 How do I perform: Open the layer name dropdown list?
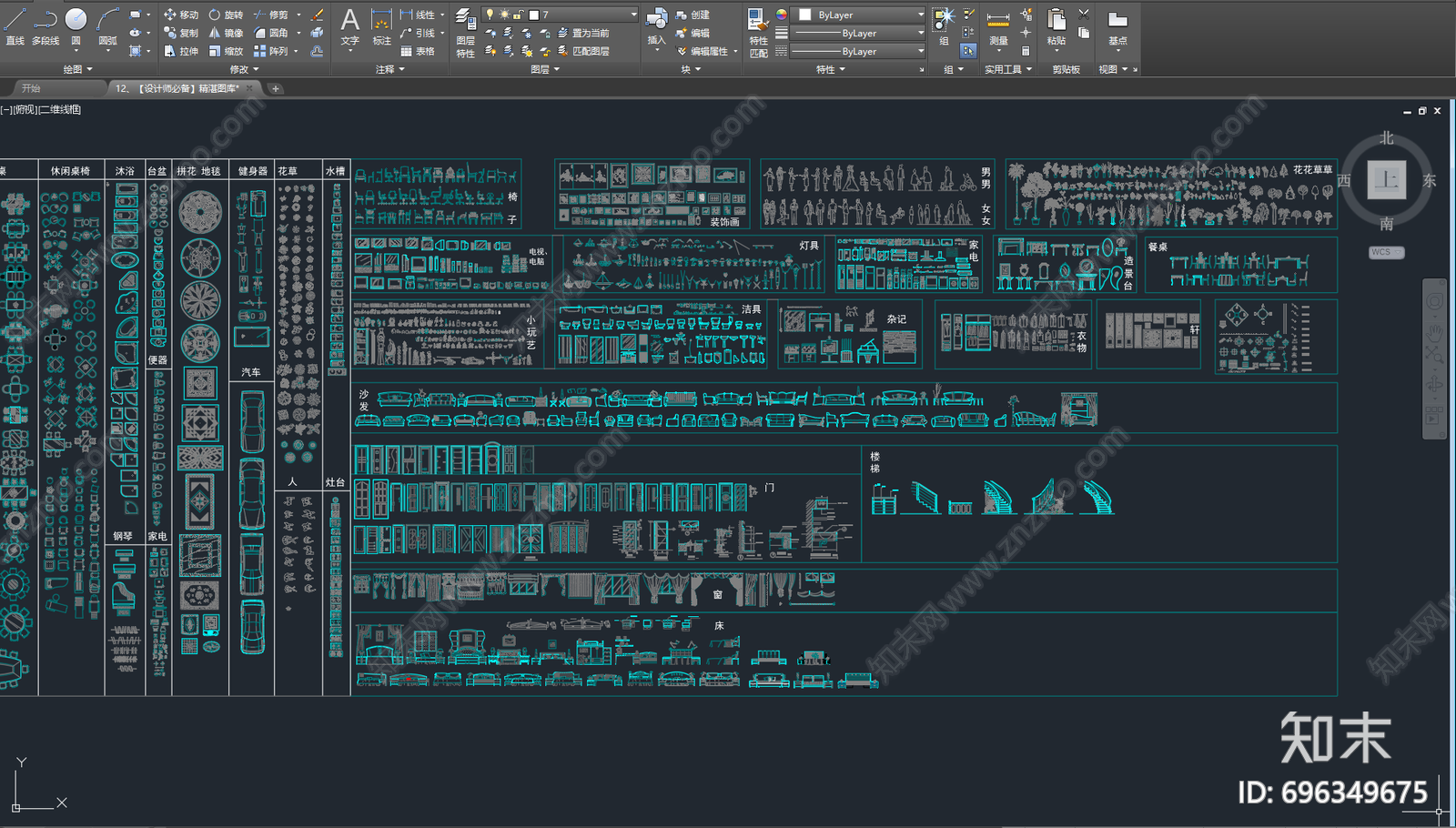coord(633,15)
